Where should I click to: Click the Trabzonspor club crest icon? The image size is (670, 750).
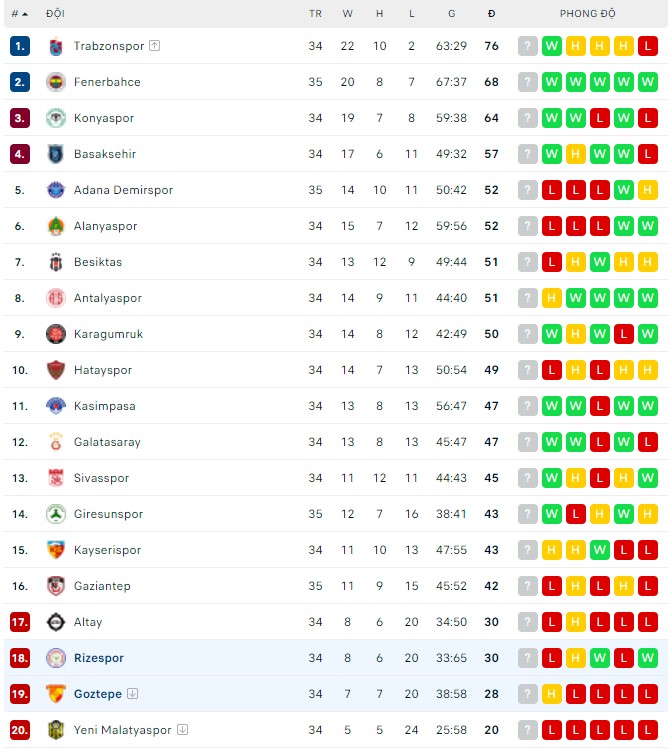click(56, 46)
